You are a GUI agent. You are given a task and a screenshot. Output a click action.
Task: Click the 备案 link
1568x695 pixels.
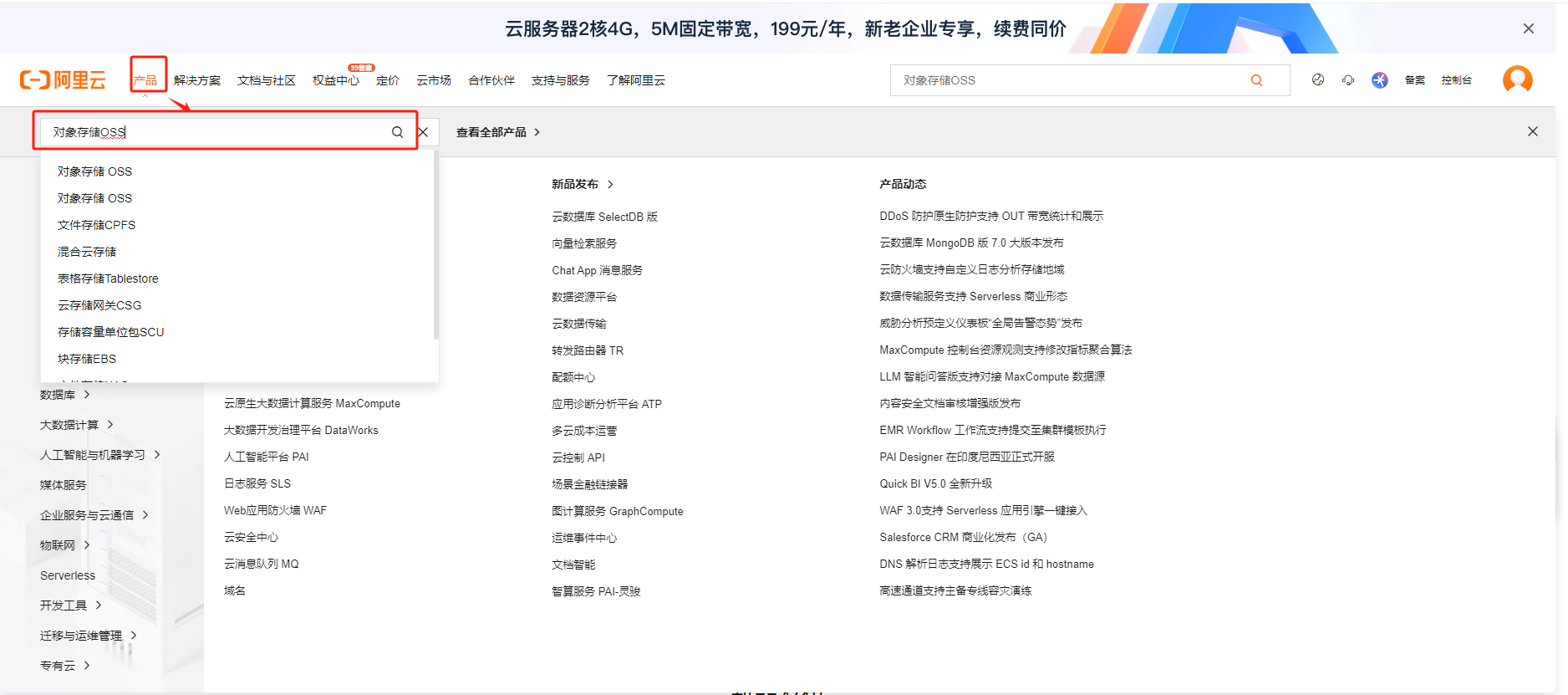click(x=1415, y=80)
